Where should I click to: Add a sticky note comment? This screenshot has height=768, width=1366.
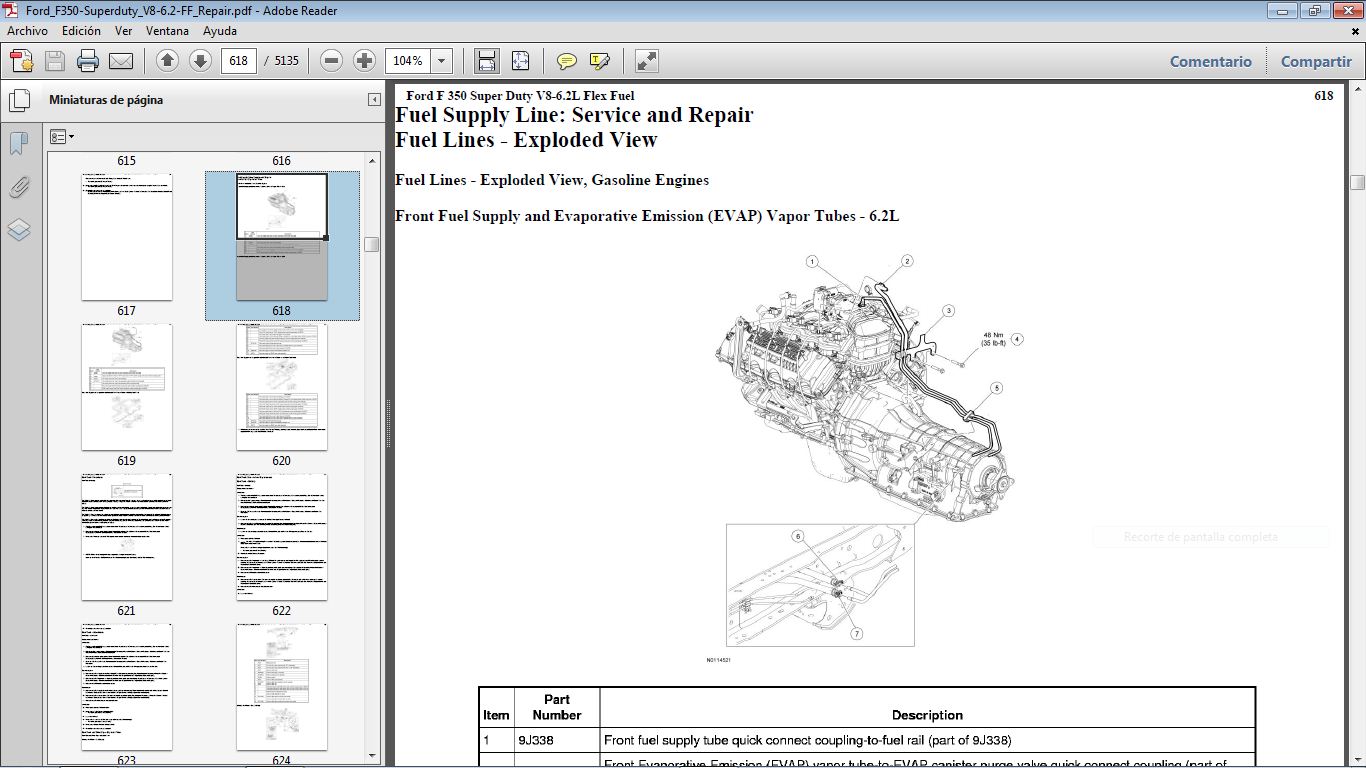[566, 61]
